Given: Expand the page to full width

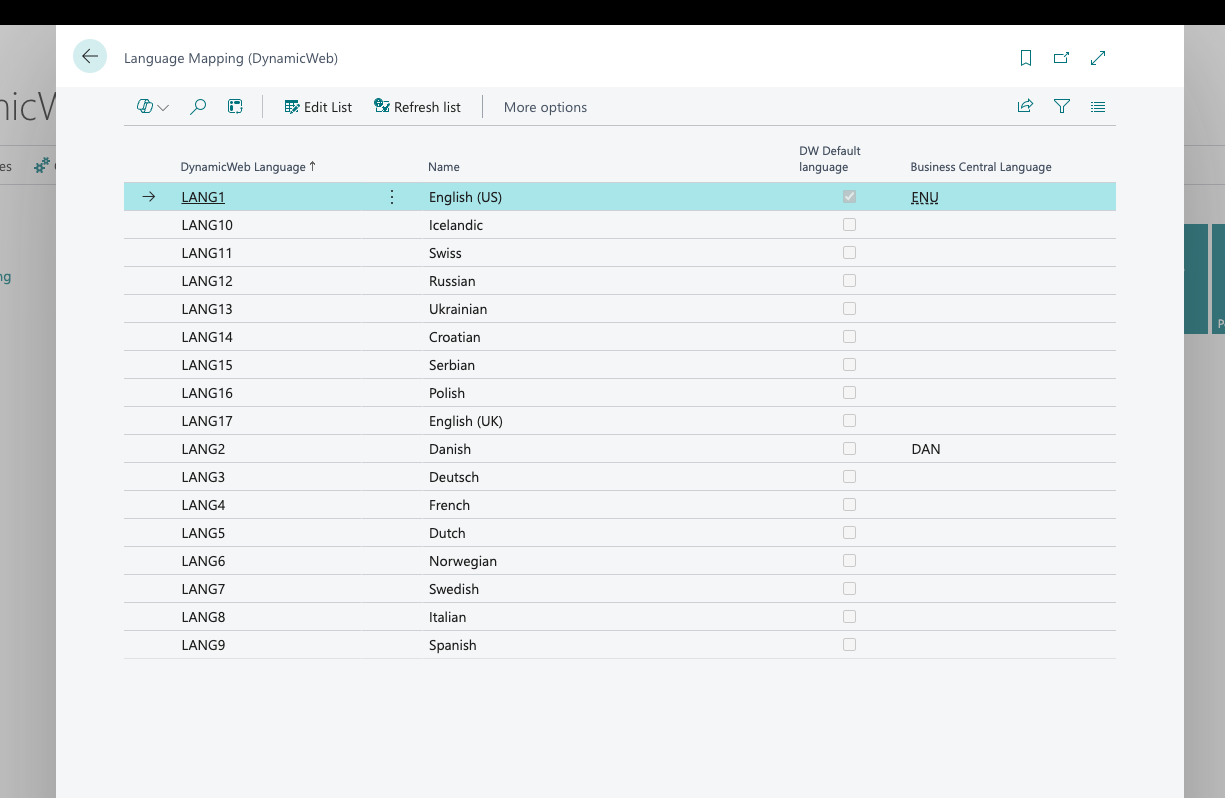Looking at the screenshot, I should (x=1098, y=58).
